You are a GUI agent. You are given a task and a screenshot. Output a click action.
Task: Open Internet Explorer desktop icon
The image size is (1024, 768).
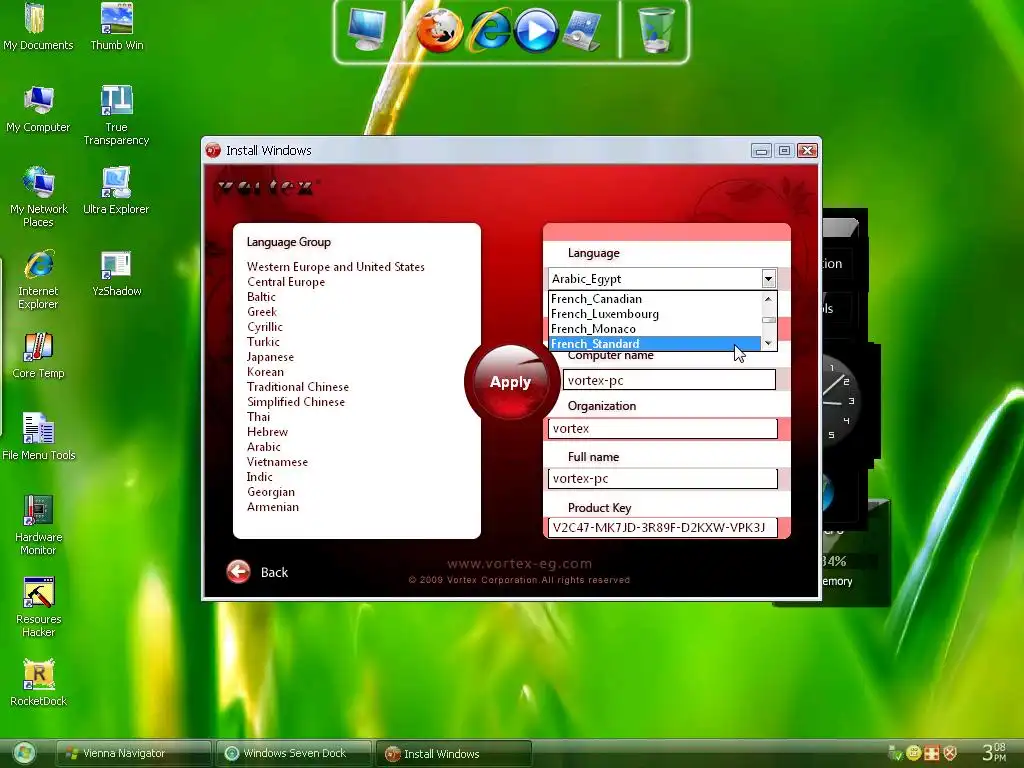(38, 280)
